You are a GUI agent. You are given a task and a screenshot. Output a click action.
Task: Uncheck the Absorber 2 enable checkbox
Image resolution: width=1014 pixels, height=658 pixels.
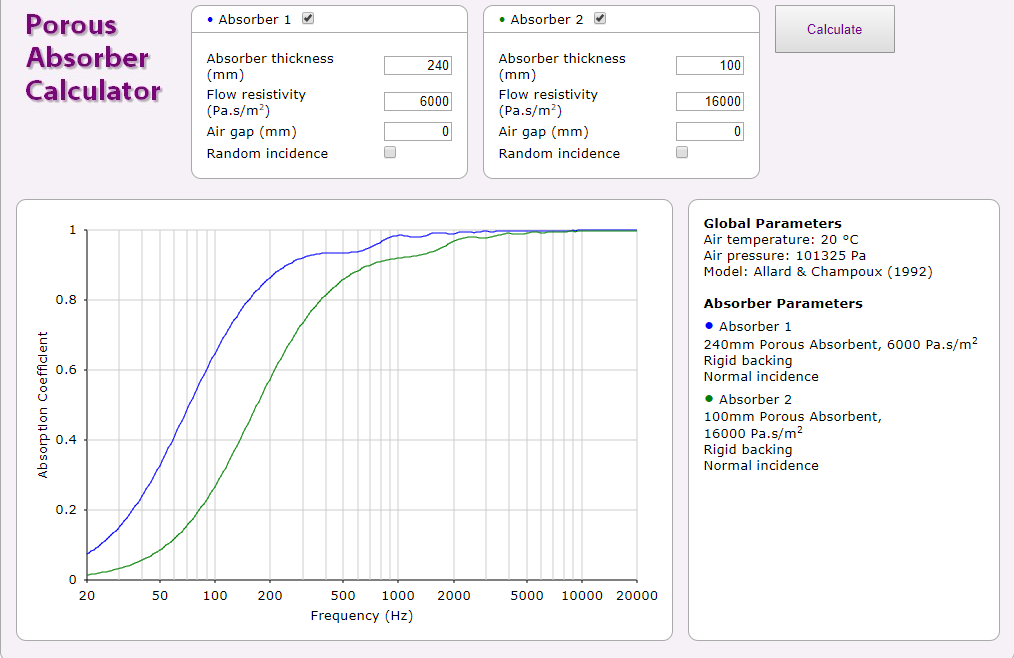pos(600,19)
